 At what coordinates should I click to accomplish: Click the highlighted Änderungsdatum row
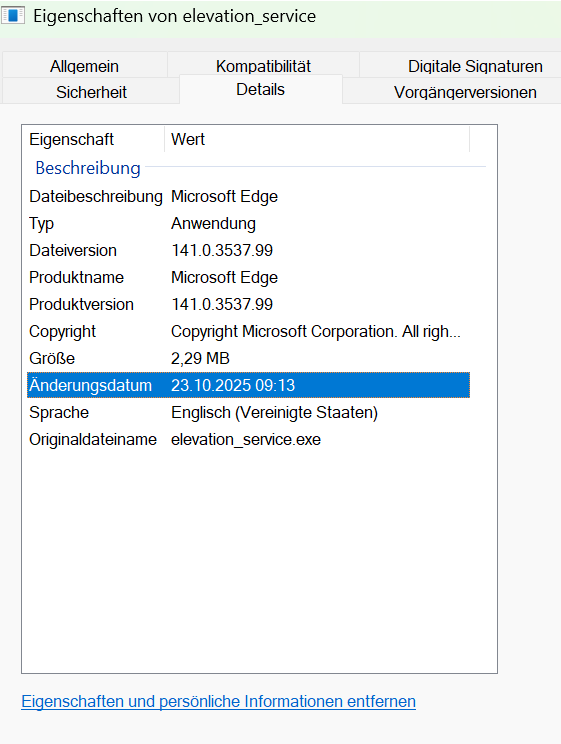point(248,385)
